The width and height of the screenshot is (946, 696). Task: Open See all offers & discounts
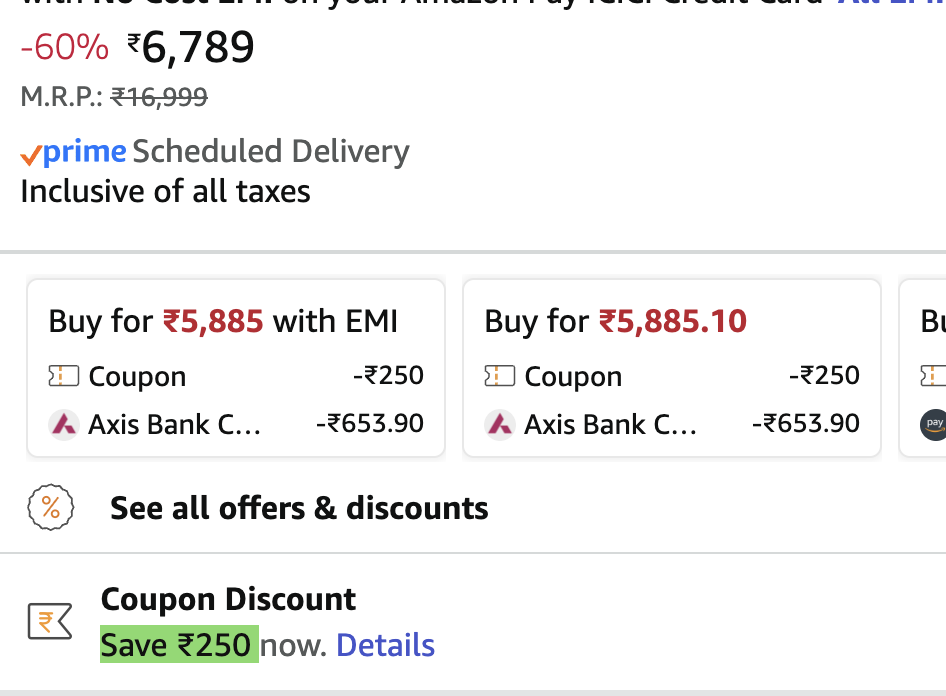tap(298, 507)
